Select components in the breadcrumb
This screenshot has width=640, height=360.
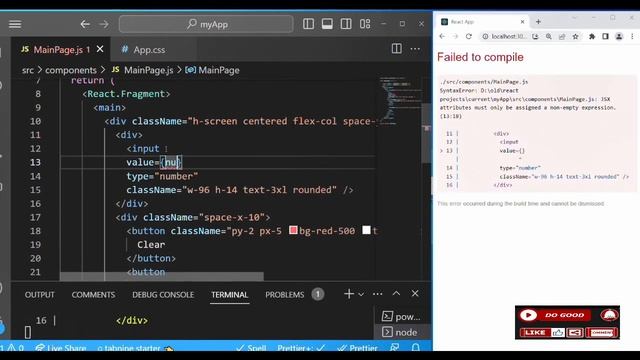pos(71,70)
